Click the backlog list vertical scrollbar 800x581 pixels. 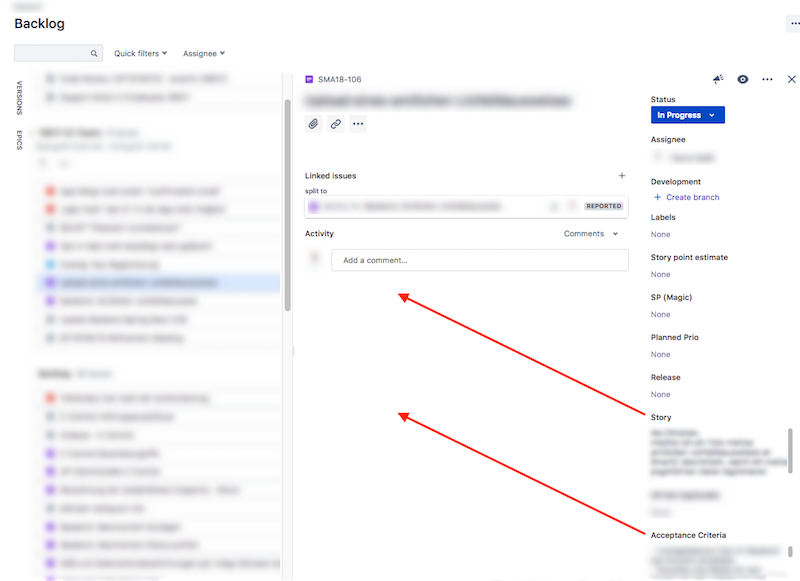(288, 204)
